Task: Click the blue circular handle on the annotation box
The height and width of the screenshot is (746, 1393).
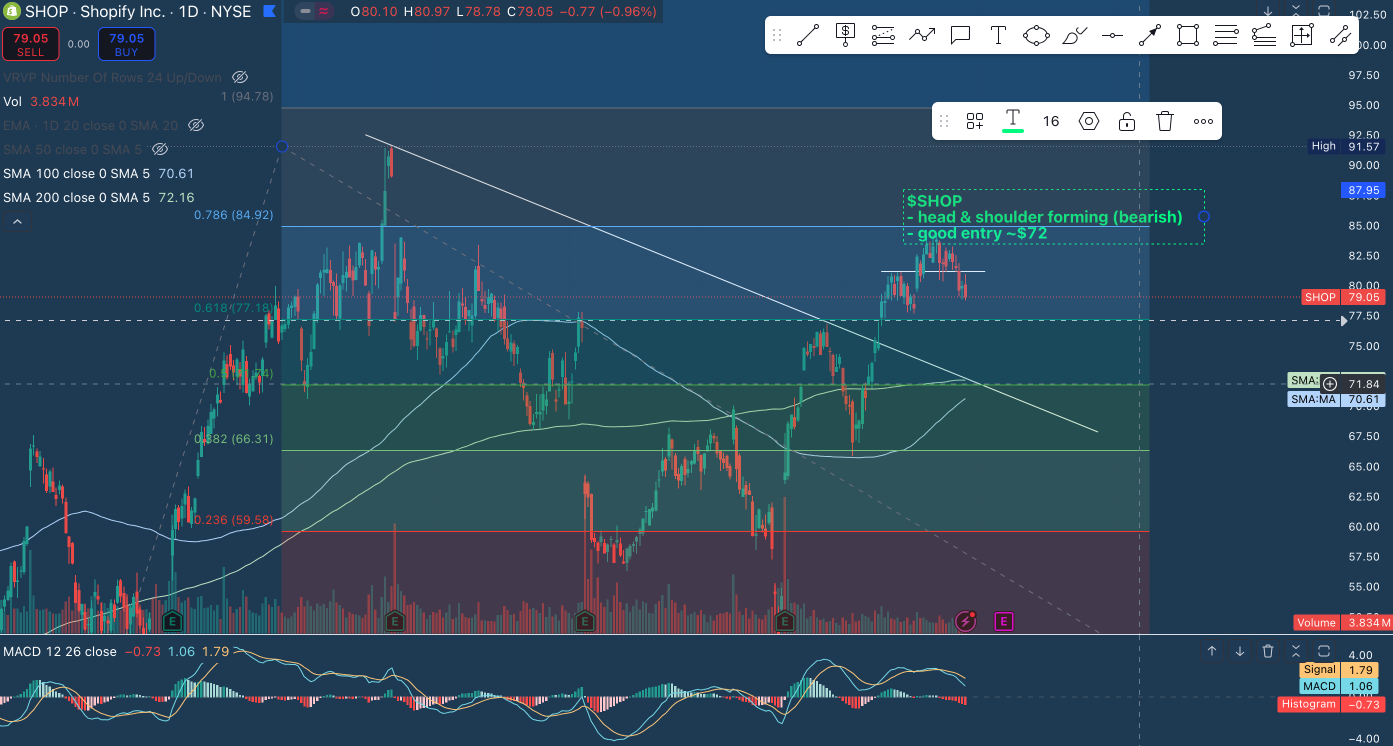Action: click(1204, 216)
